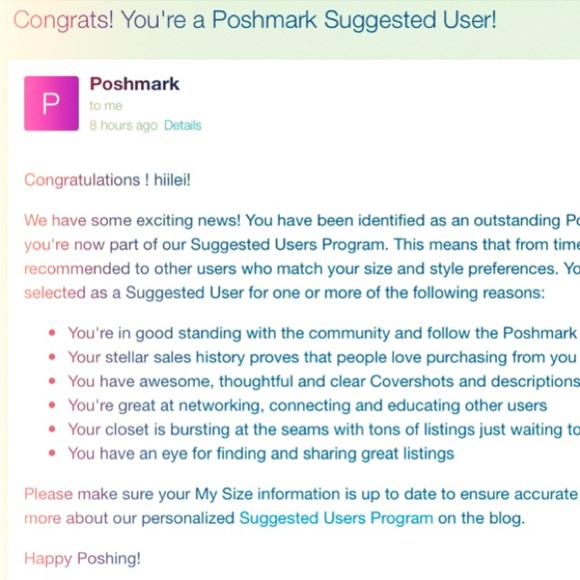Click the '8 hours ago' timestamp
Viewport: 580px width, 580px height.
[x=124, y=125]
